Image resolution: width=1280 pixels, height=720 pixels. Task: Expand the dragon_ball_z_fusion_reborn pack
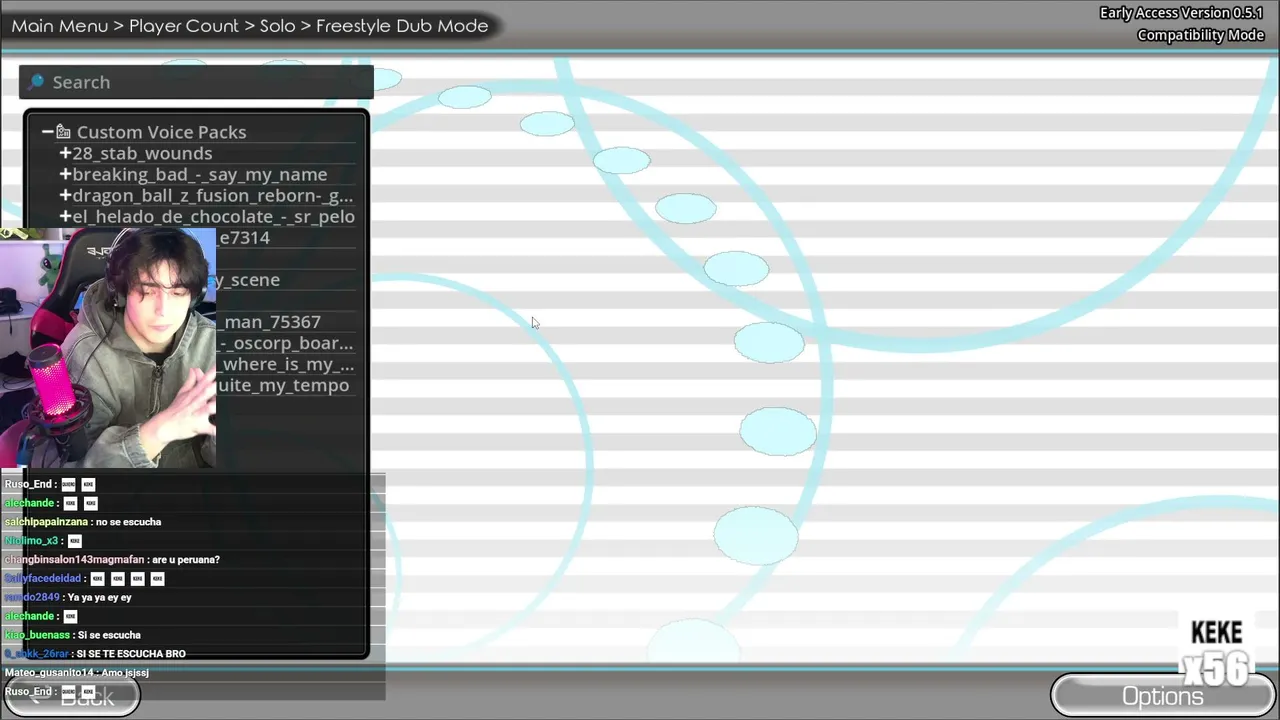(x=65, y=195)
